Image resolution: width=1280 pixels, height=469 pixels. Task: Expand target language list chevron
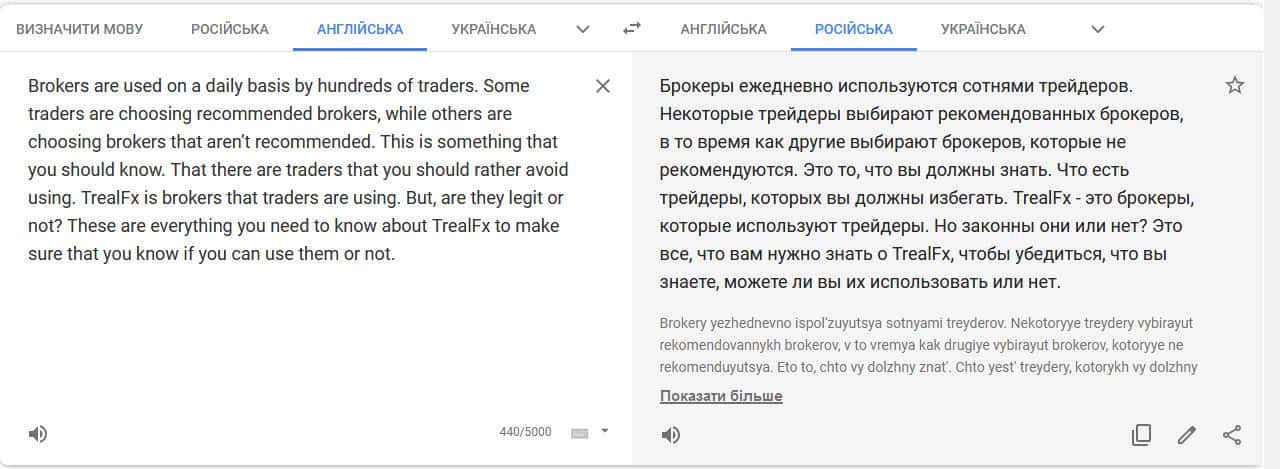1097,29
